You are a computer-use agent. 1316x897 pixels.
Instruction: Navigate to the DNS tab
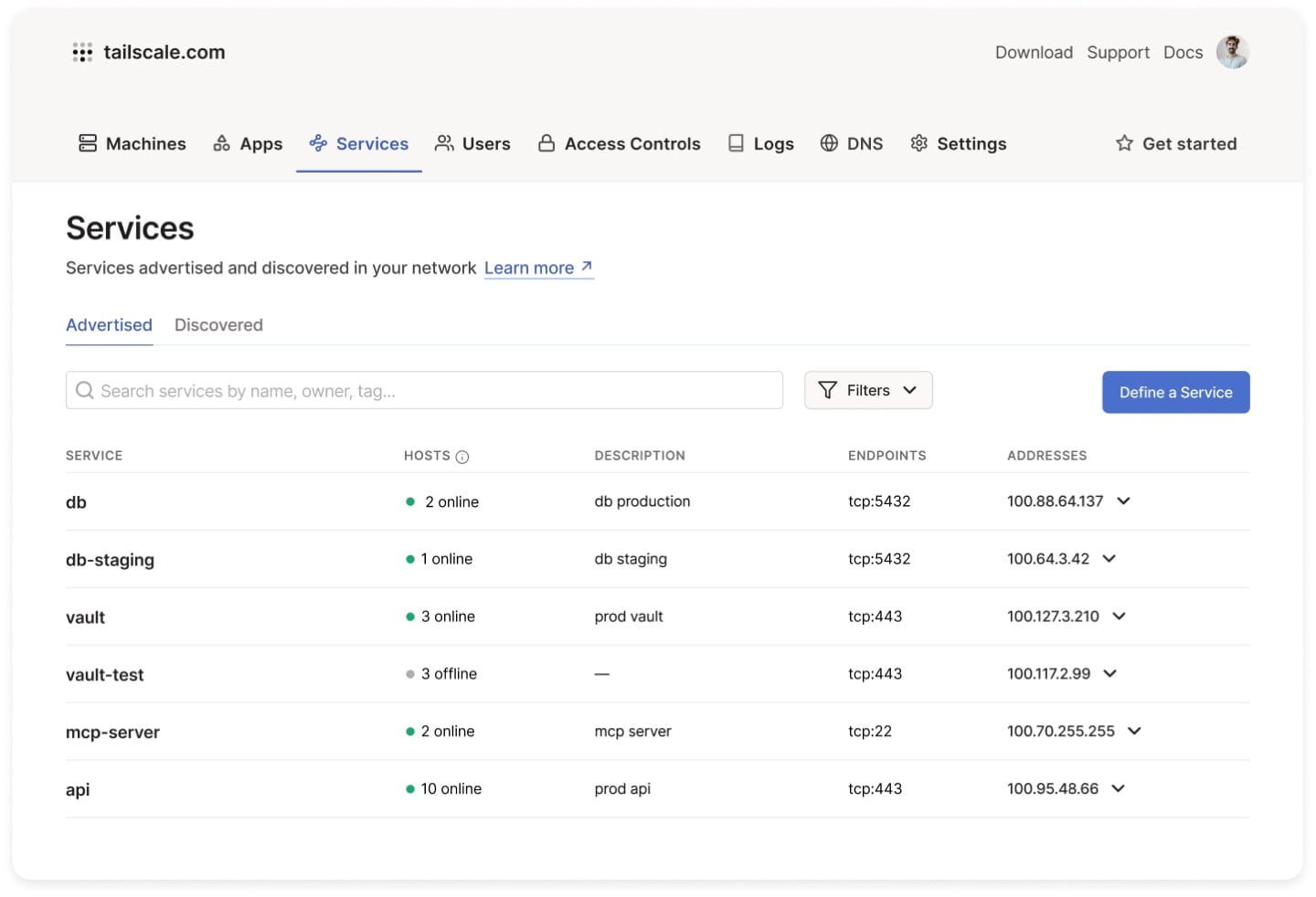pos(852,143)
